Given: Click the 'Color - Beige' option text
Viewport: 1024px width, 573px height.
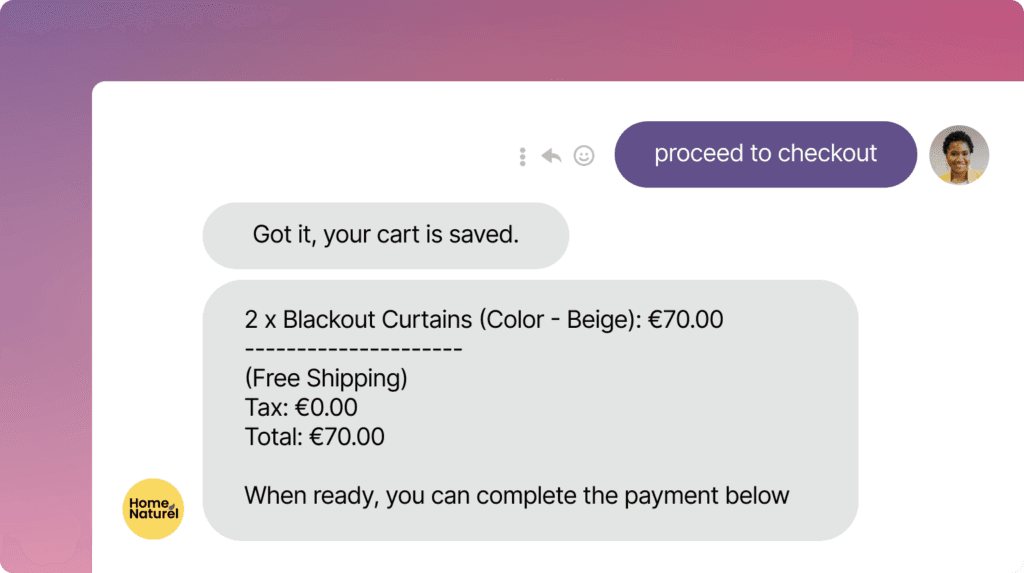Looking at the screenshot, I should pyautogui.click(x=559, y=319).
